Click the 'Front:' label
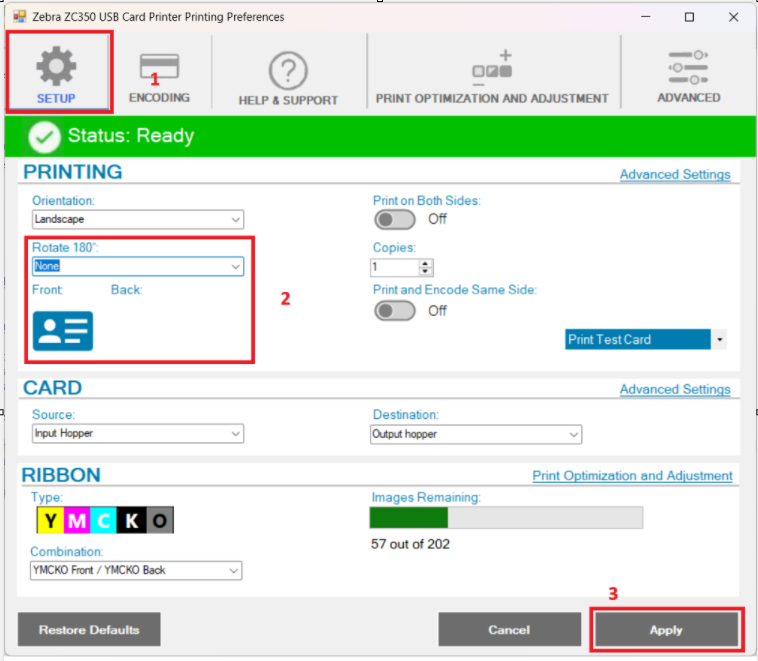This screenshot has width=758, height=661. (x=47, y=290)
